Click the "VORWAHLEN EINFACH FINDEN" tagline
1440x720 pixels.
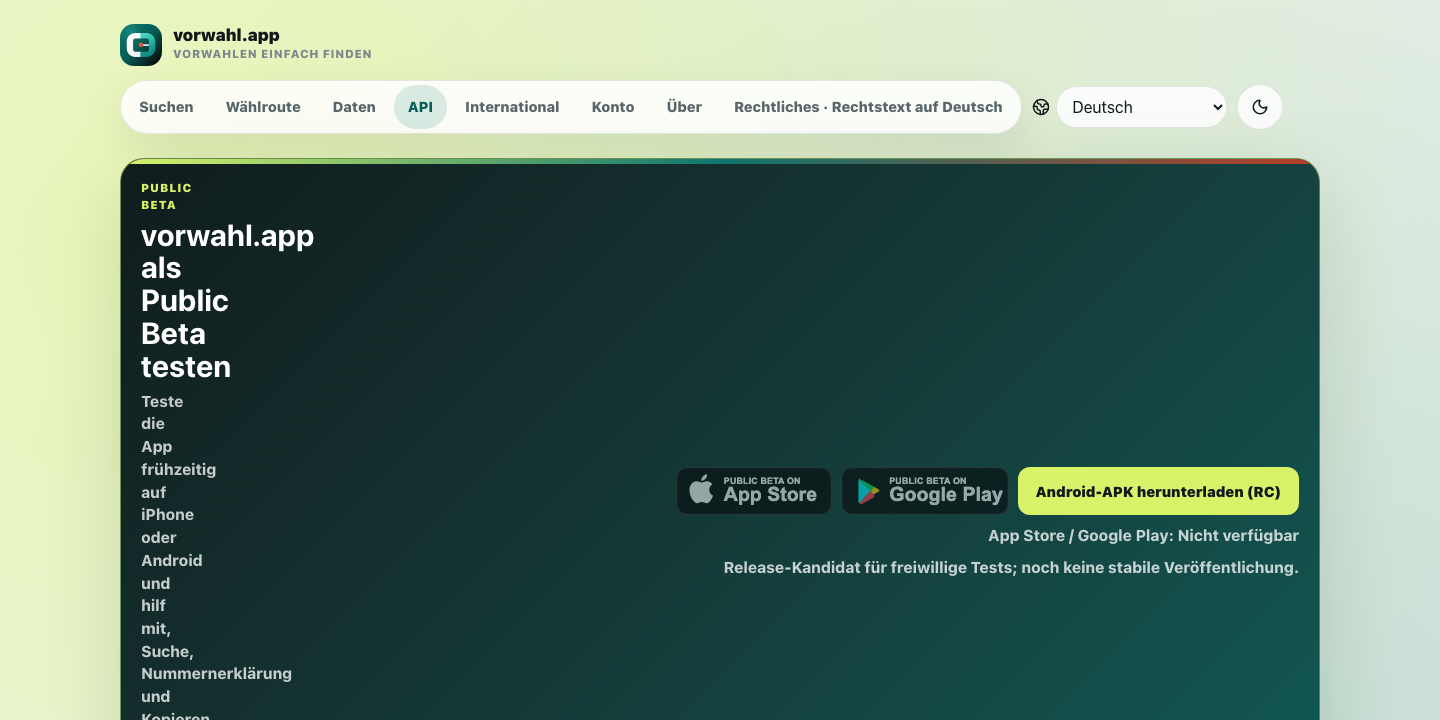[x=272, y=54]
